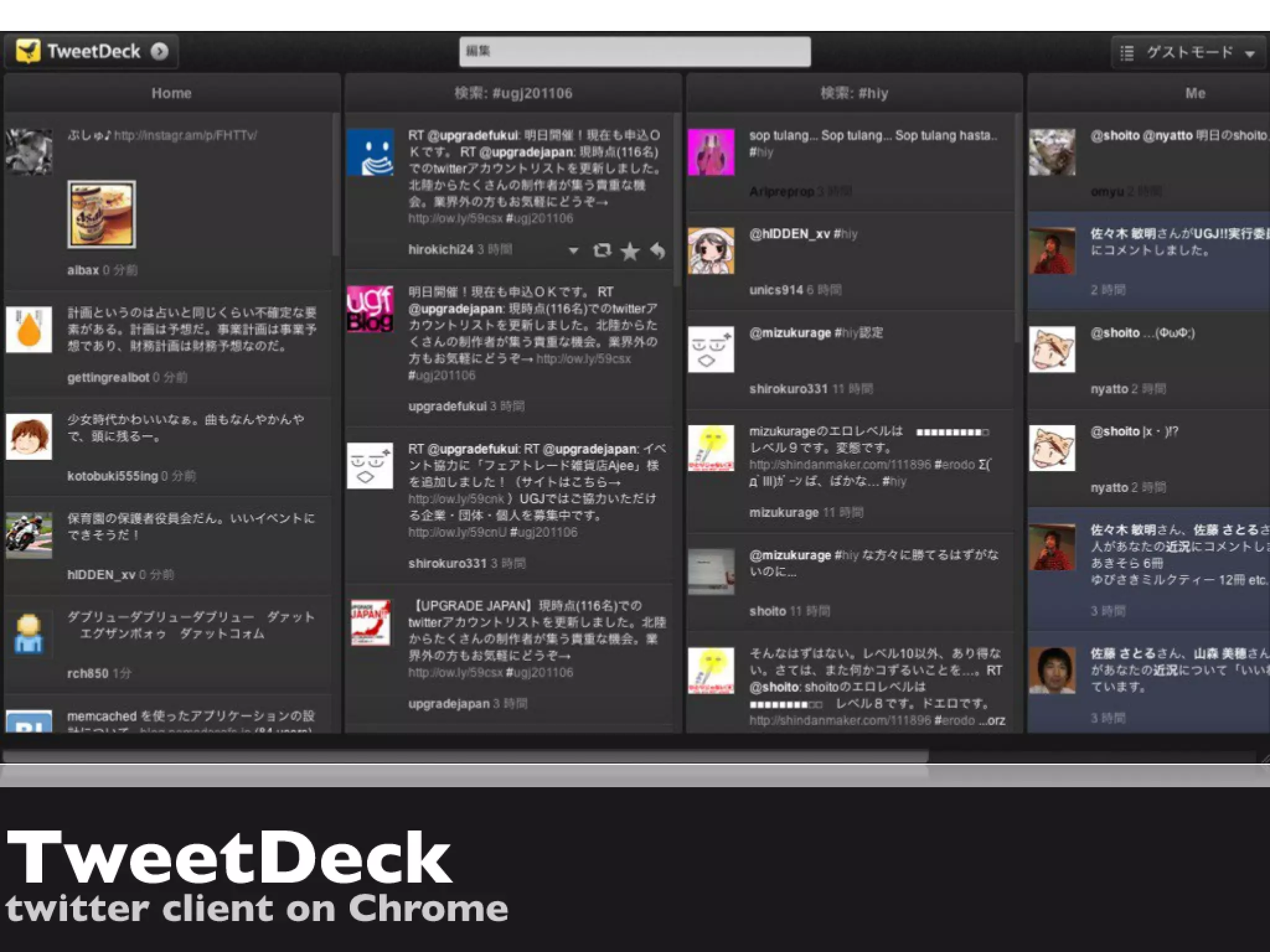
Task: Click 佐藤 さとる avatar in Me column
Action: [x=1052, y=671]
